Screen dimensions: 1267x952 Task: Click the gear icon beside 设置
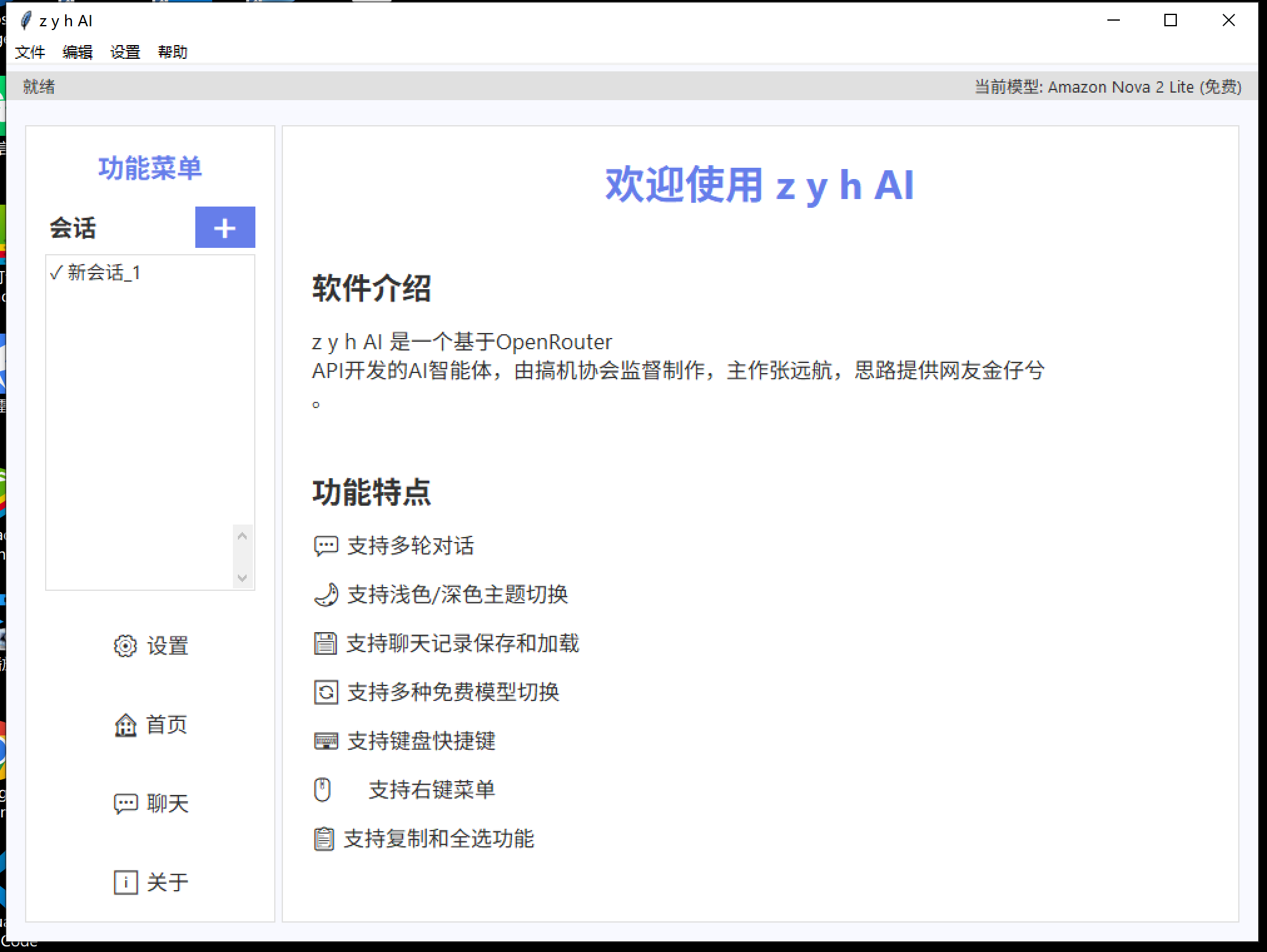125,645
